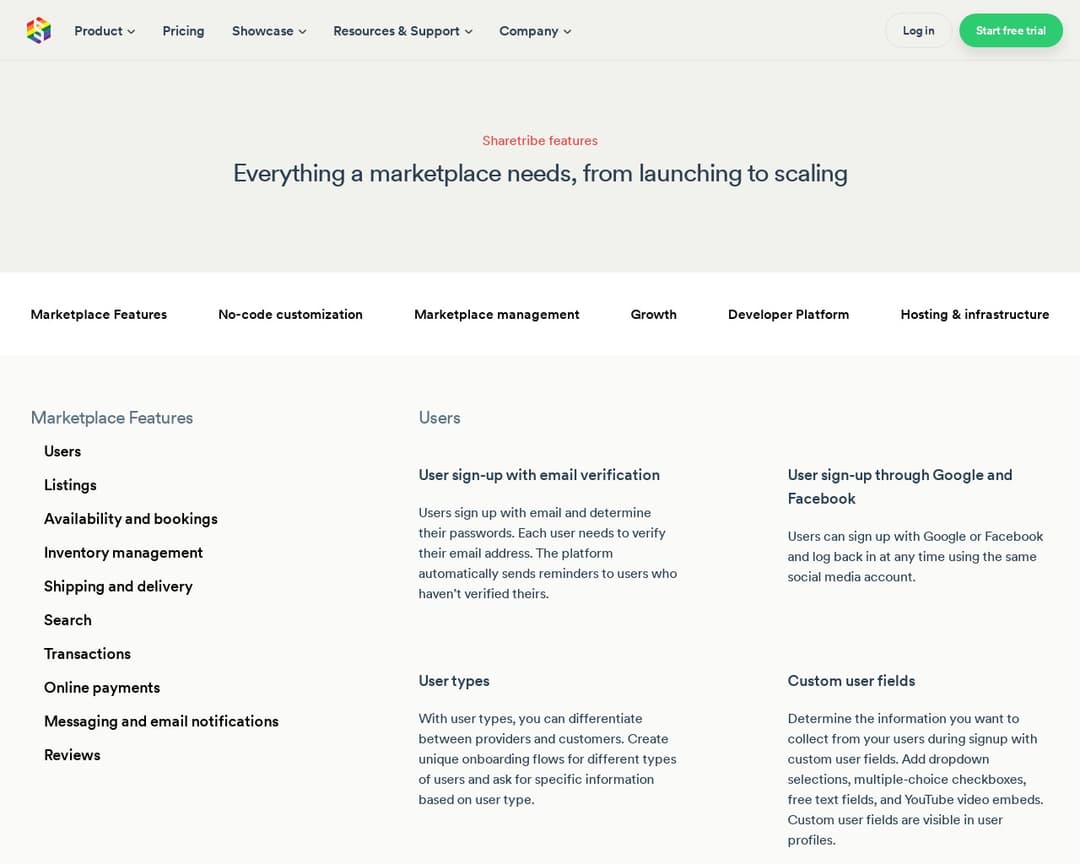Screen dimensions: 1080x864
Task: Select the Marketplace Features tab
Action: pos(98,314)
